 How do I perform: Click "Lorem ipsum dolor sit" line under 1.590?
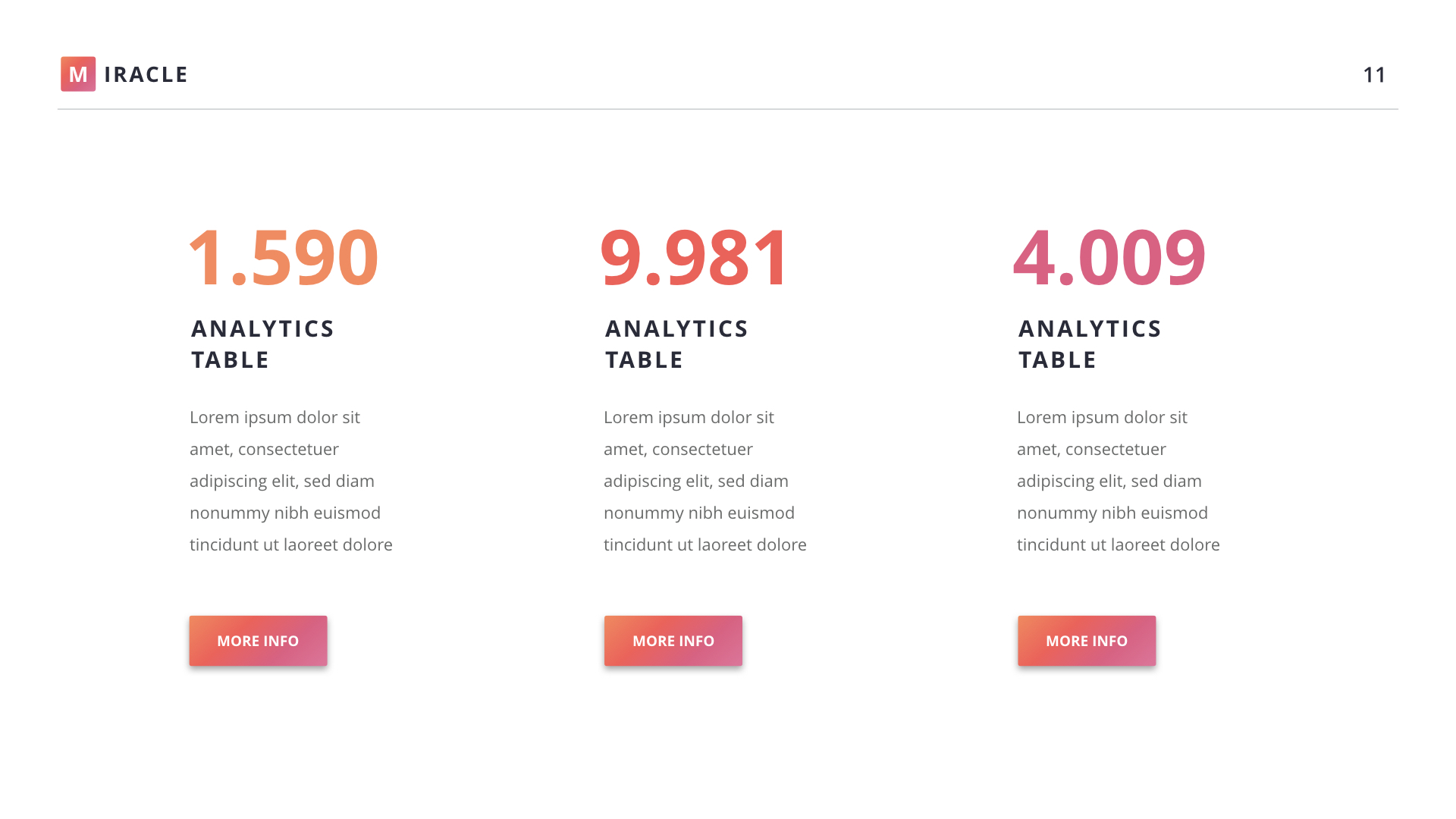(275, 418)
